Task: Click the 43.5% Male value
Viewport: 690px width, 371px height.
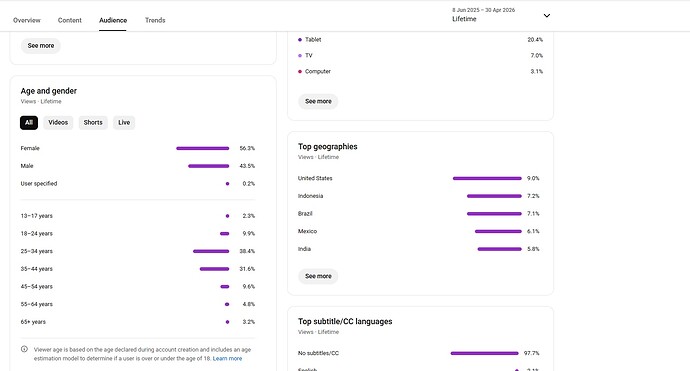Action: click(247, 166)
